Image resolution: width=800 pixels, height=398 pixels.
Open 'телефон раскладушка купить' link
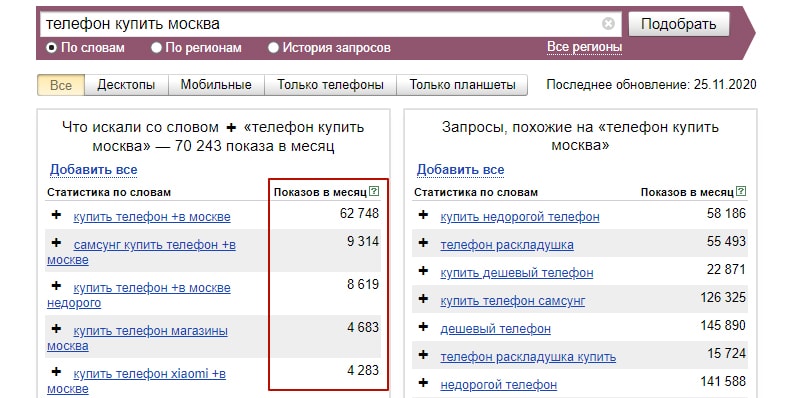point(528,357)
